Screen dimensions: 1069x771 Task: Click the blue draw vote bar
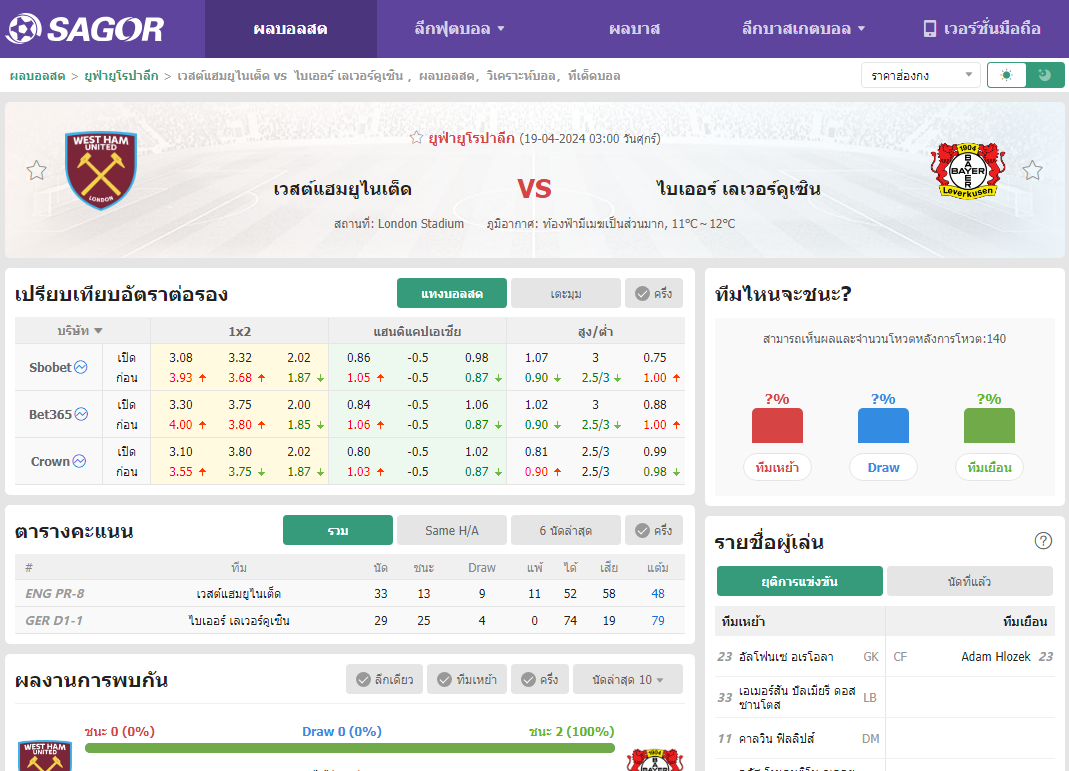[883, 425]
